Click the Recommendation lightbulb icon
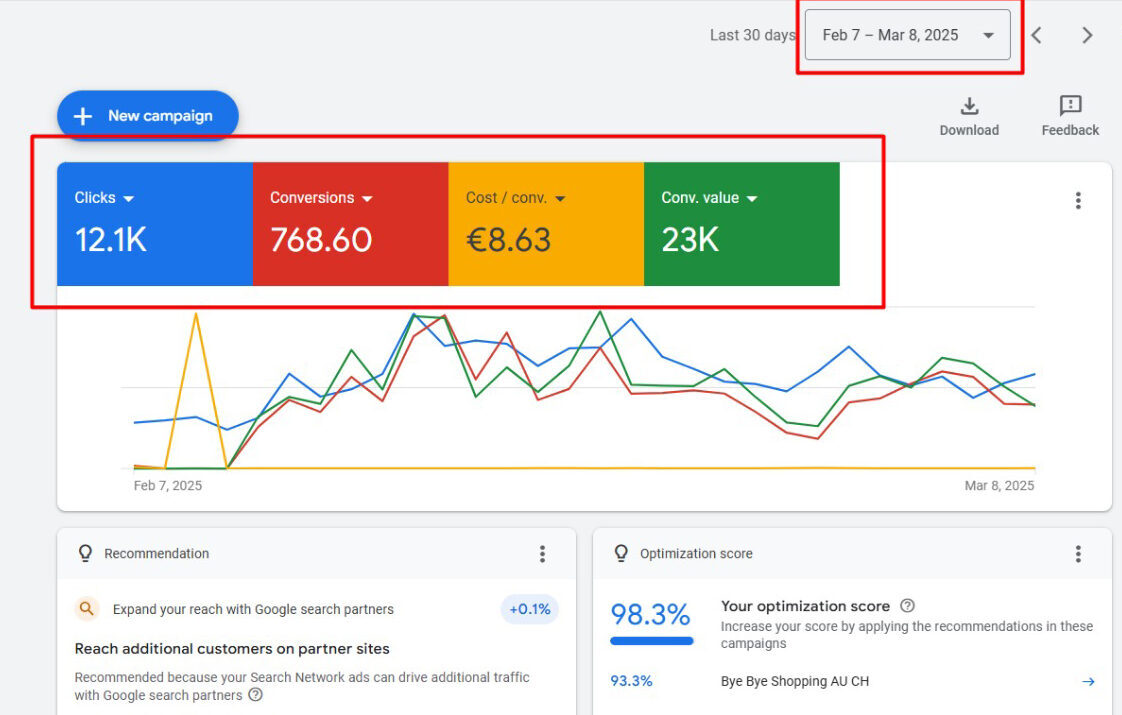 [x=85, y=553]
